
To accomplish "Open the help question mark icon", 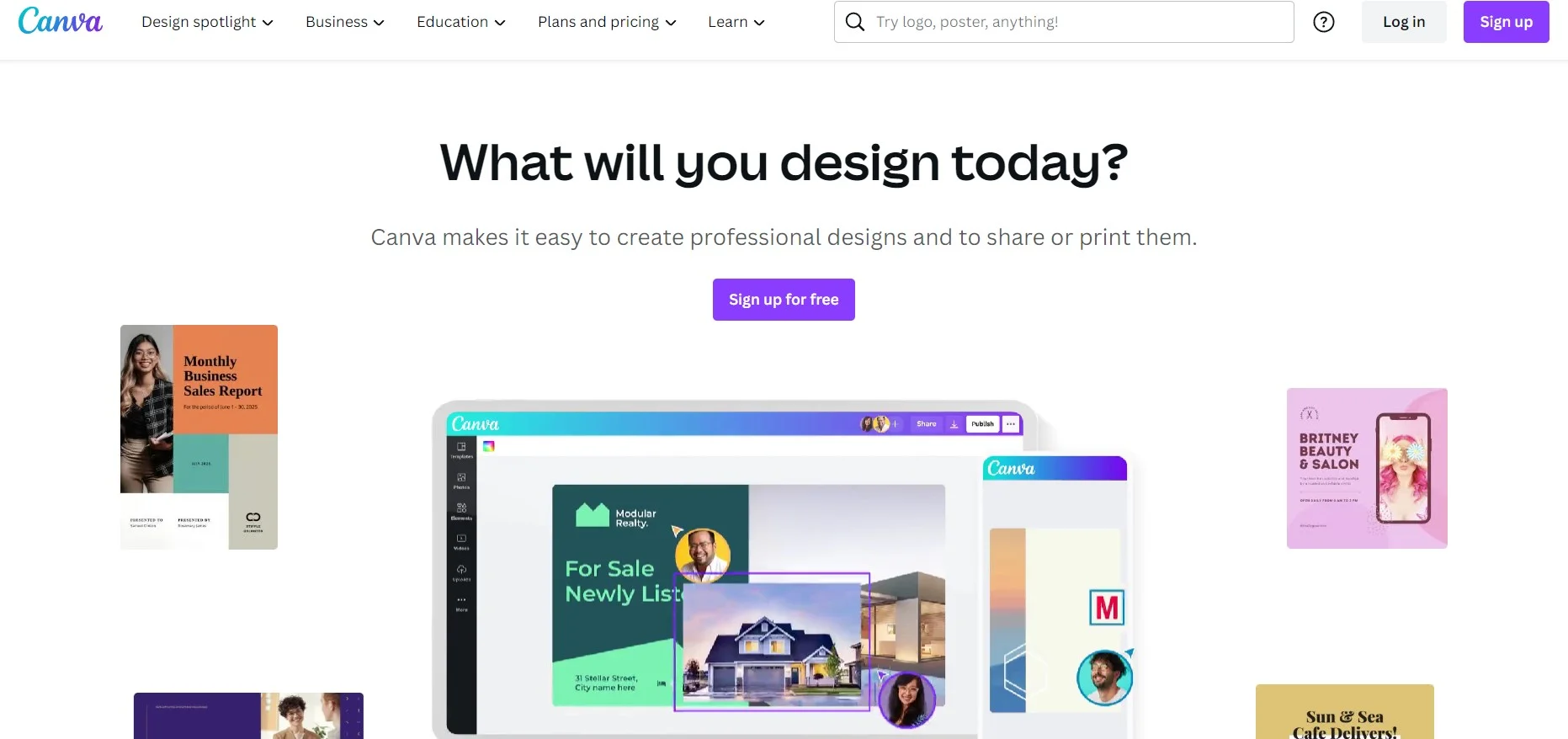I will [x=1324, y=22].
